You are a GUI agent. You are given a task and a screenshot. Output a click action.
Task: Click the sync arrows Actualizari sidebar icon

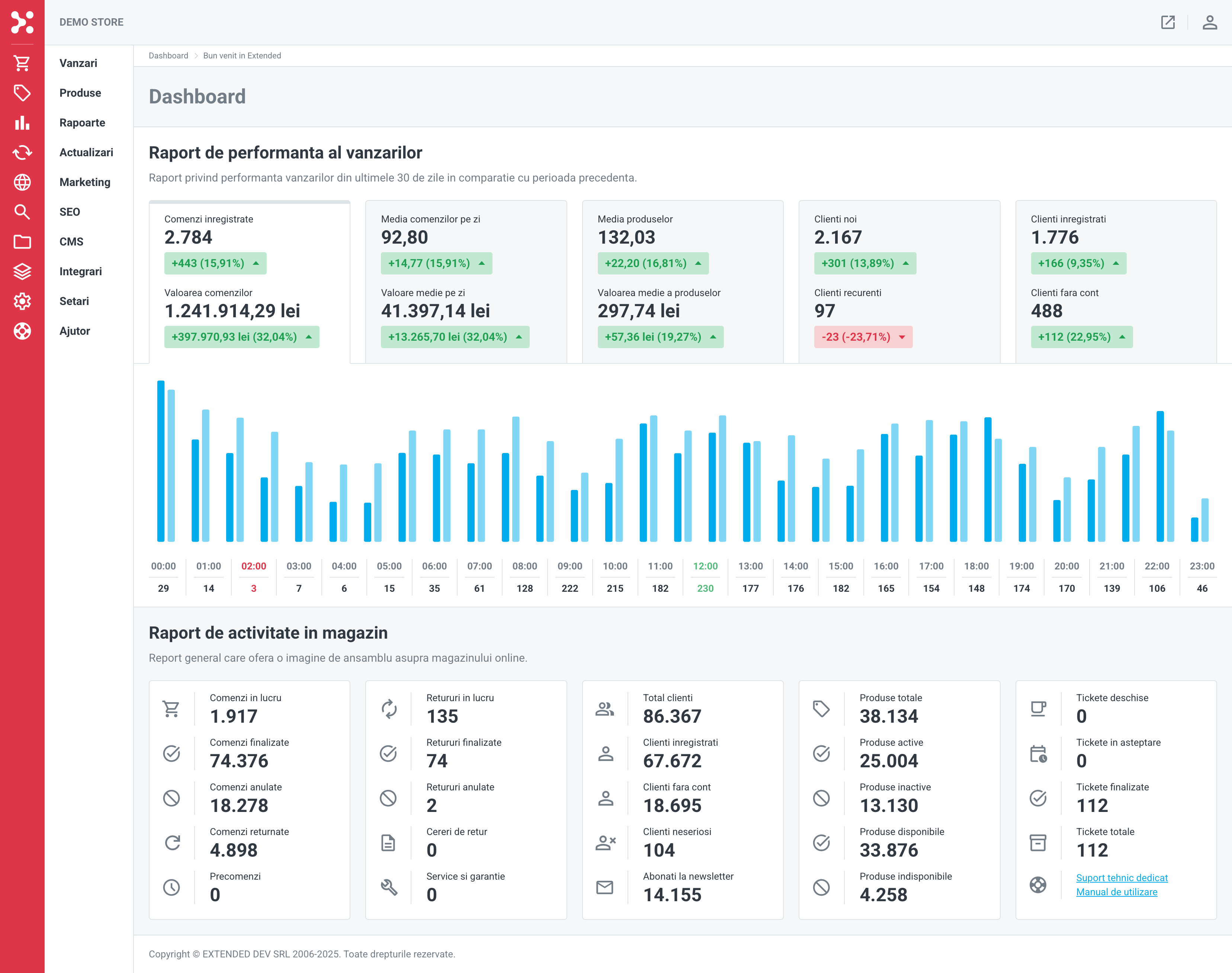22,152
